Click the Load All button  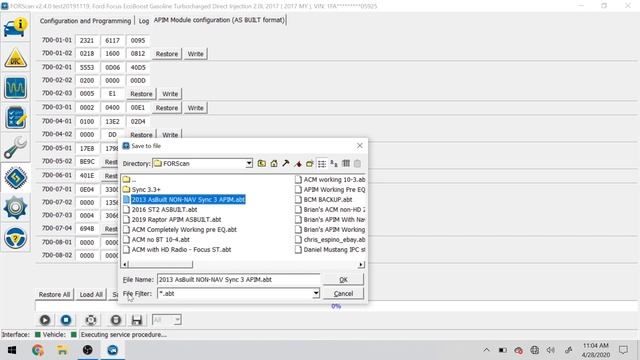91,295
